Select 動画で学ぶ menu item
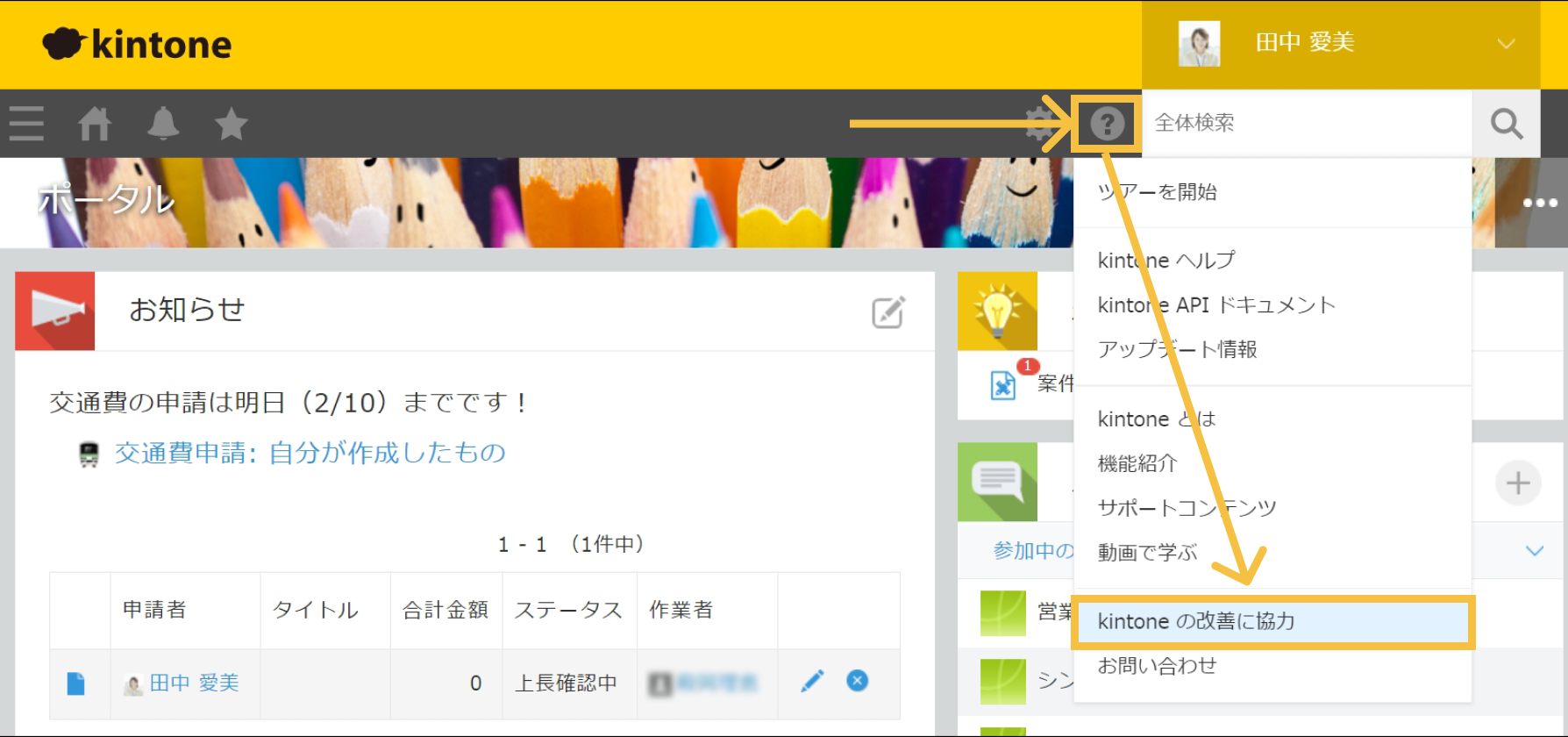Screen dimensions: 1568x737 [x=1272, y=553]
